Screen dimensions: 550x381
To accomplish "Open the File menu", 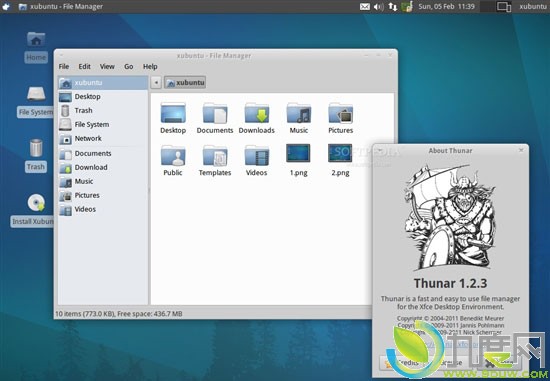I will tap(64, 67).
